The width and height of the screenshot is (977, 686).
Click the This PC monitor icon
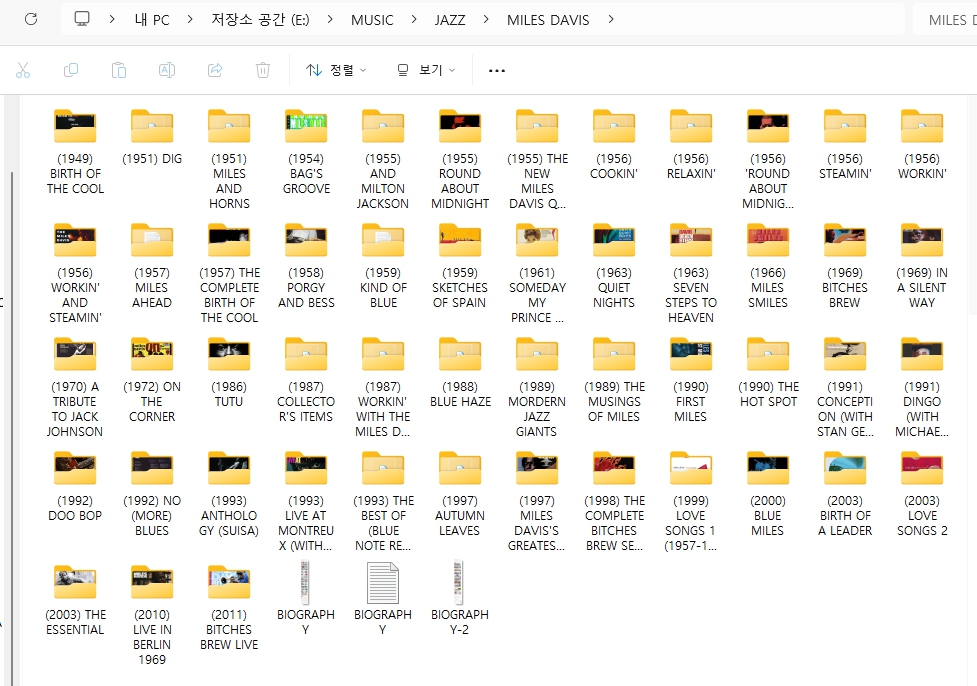click(x=82, y=19)
